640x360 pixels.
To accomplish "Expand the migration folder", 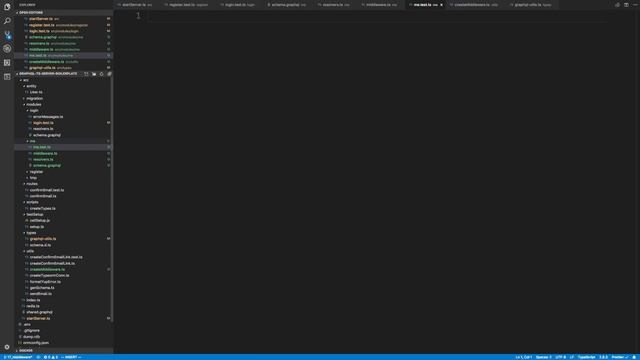I will pos(34,98).
